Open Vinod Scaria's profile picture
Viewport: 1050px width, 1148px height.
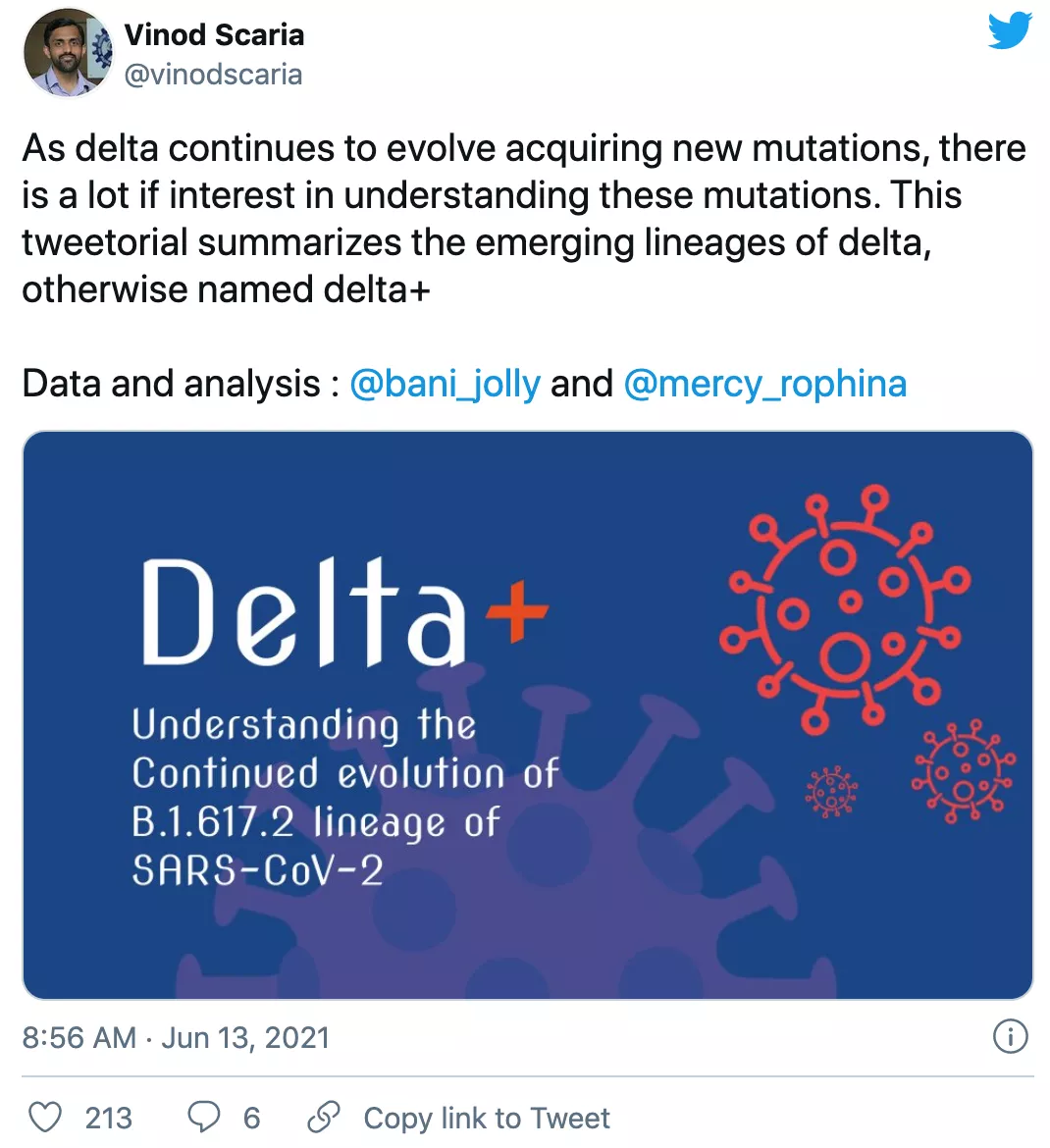tap(68, 53)
